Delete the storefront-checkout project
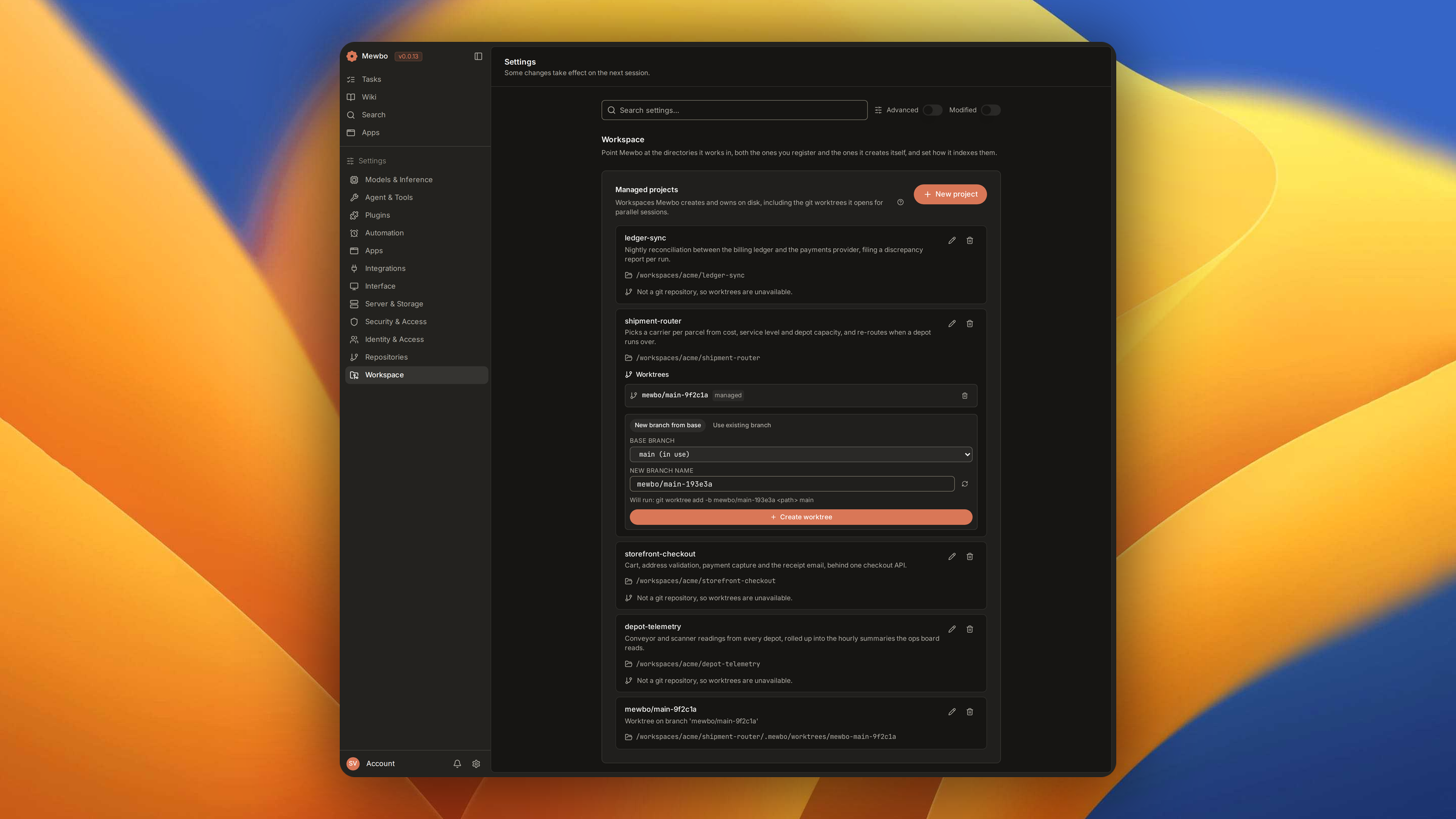This screenshot has width=1456, height=819. click(x=969, y=557)
